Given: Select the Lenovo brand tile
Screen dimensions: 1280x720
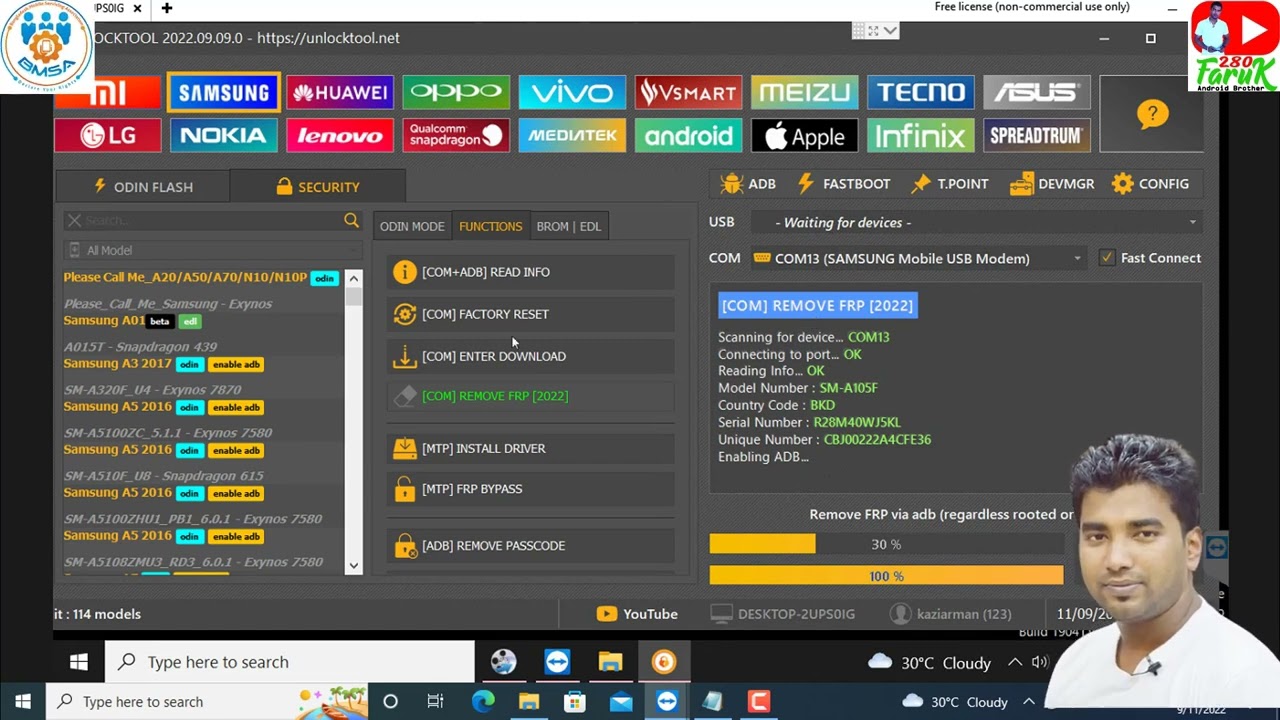Looking at the screenshot, I should pos(340,135).
